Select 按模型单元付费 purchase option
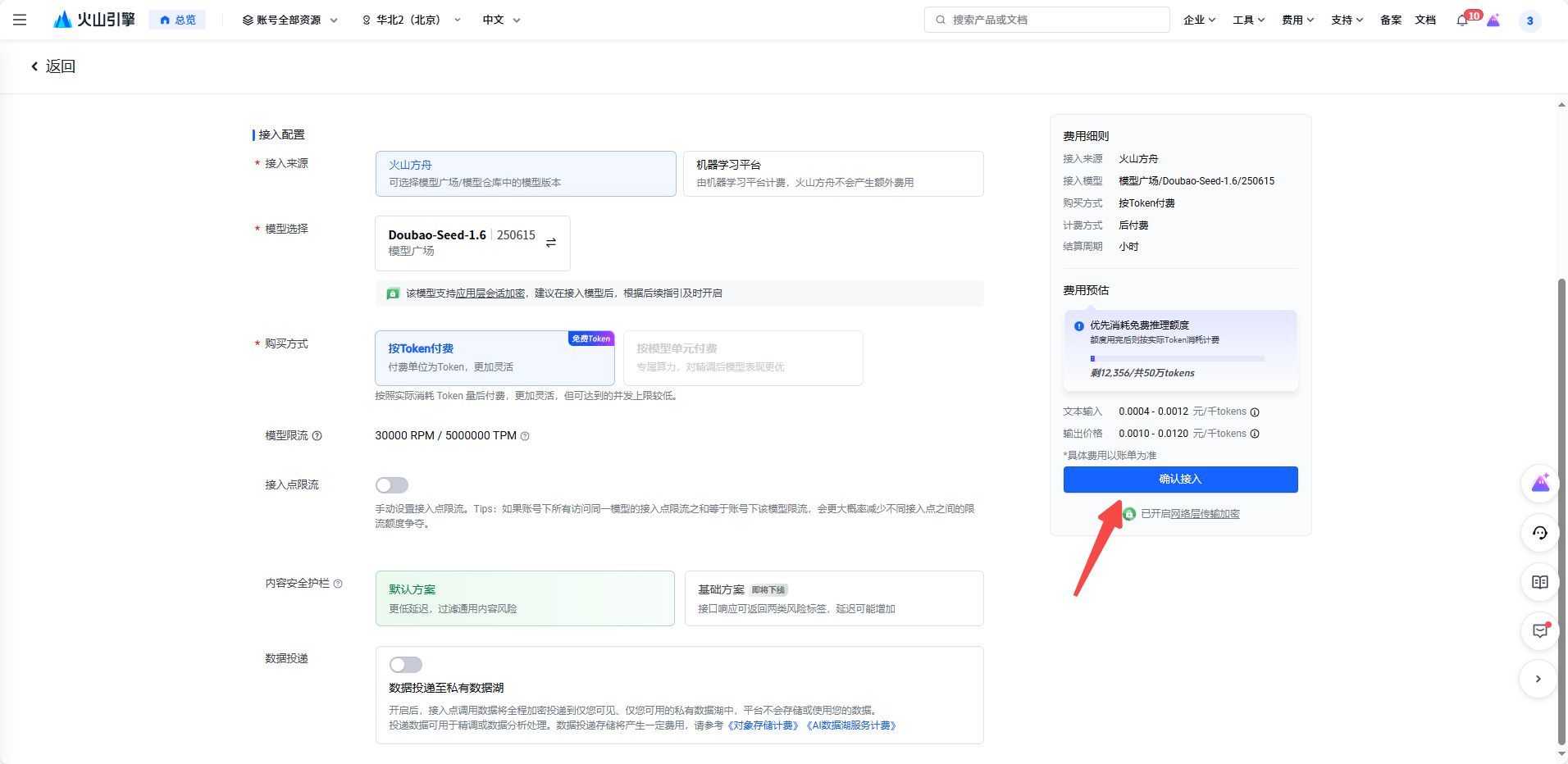Image resolution: width=1568 pixels, height=764 pixels. click(x=743, y=358)
